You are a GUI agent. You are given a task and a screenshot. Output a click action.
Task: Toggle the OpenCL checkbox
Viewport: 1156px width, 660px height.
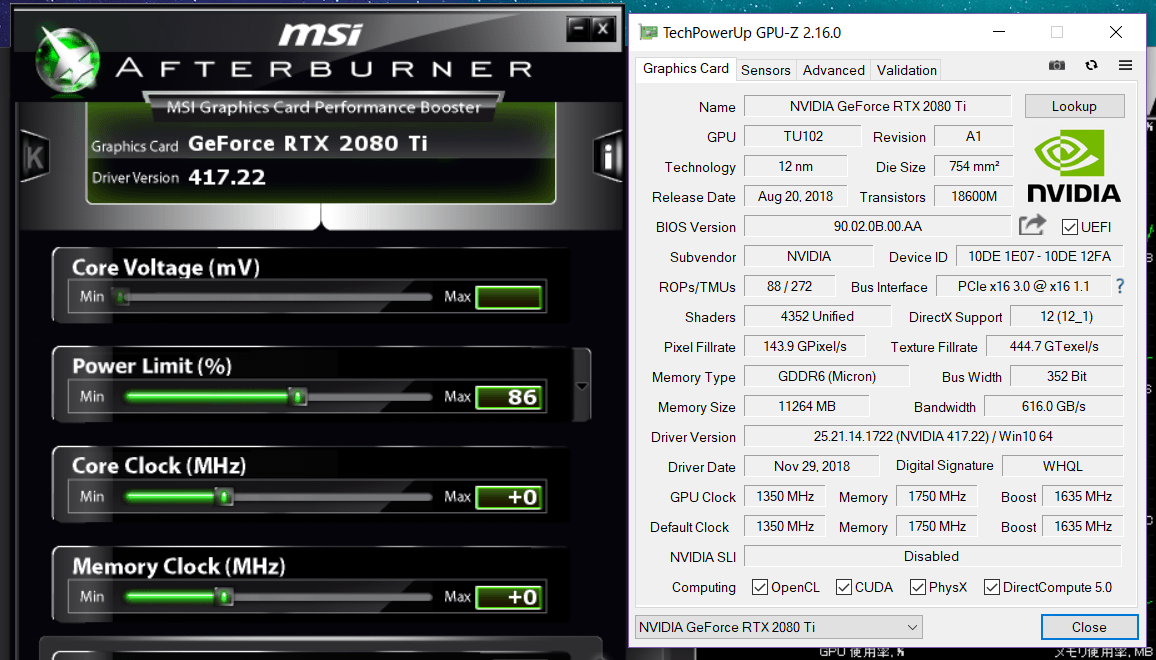pos(760,587)
